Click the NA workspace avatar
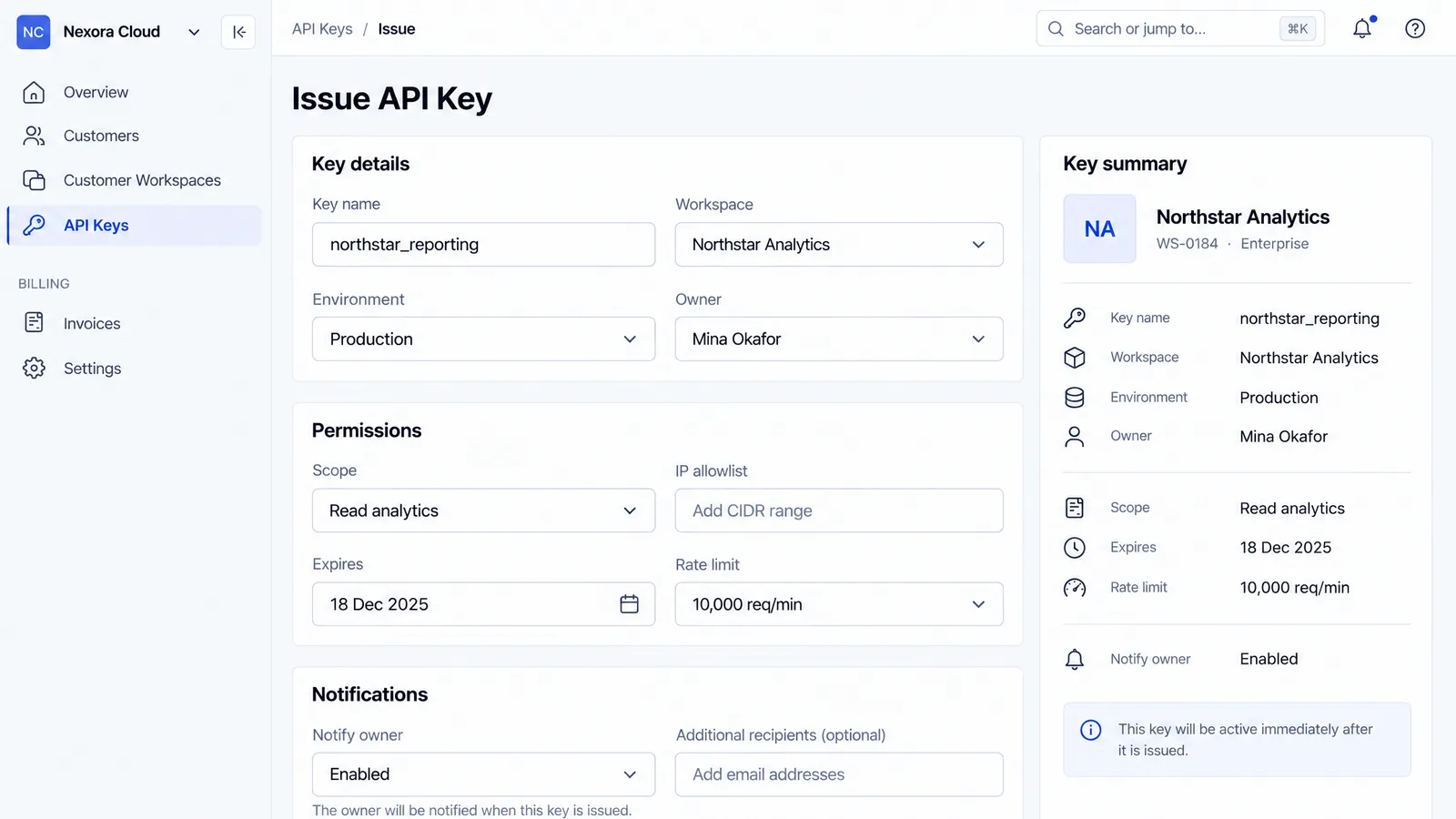The image size is (1456, 819). click(x=1099, y=228)
